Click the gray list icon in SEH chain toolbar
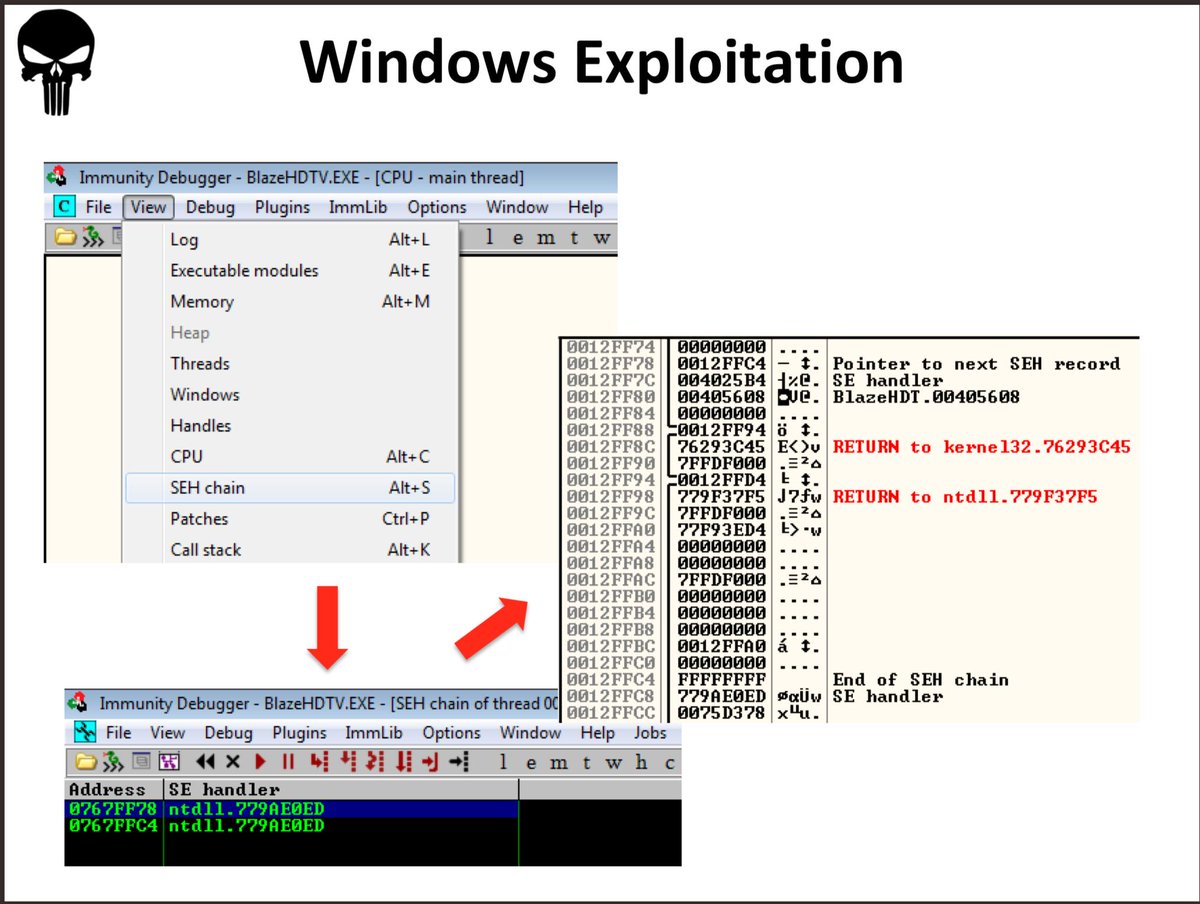This screenshot has width=1200, height=904. [x=141, y=761]
